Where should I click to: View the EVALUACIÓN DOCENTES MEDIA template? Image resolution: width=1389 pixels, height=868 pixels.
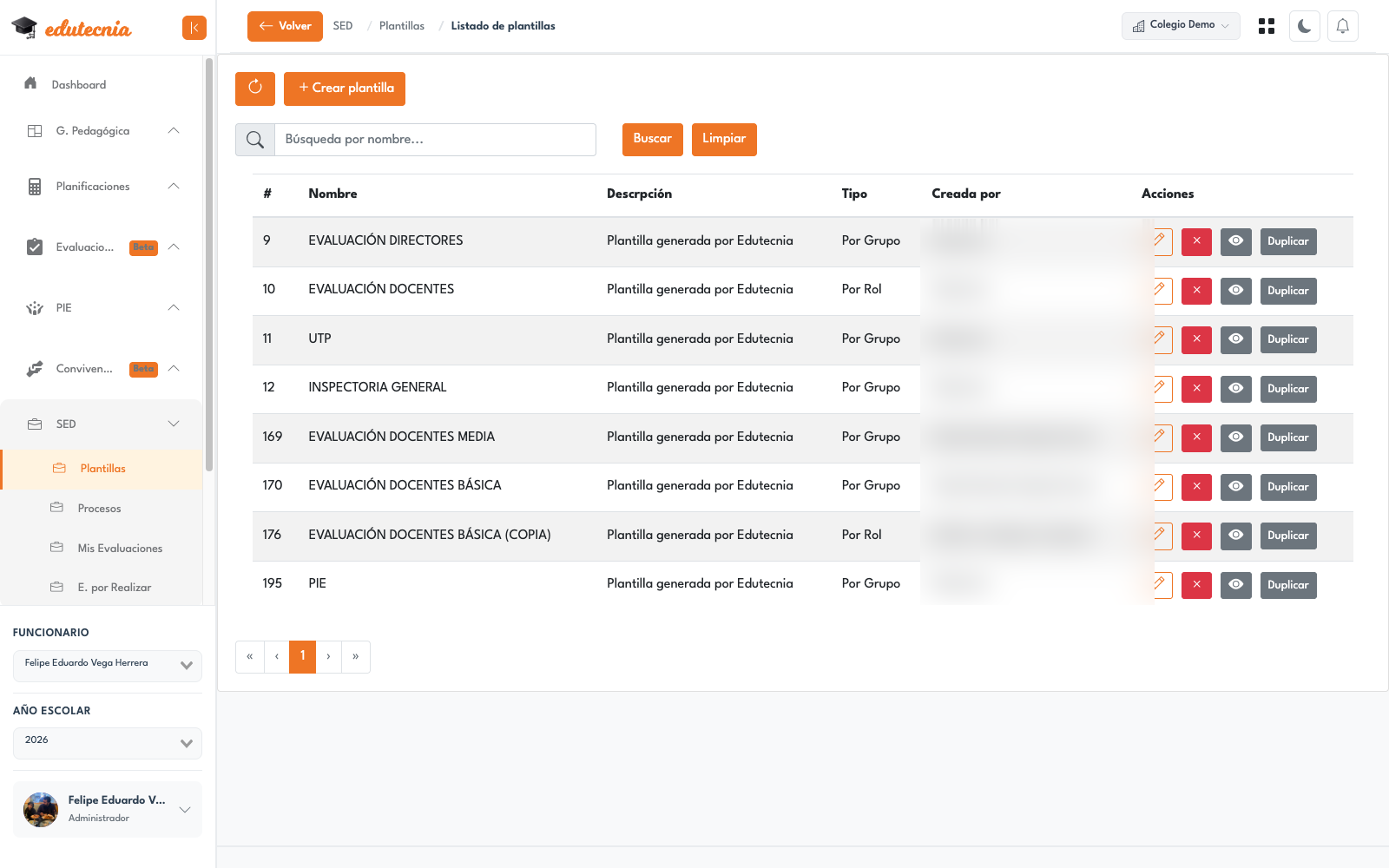1236,437
